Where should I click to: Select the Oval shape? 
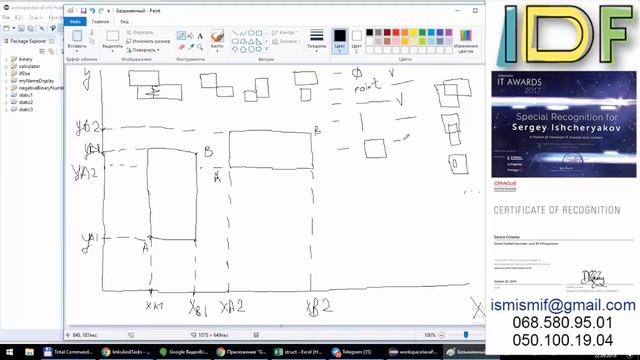coord(251,33)
